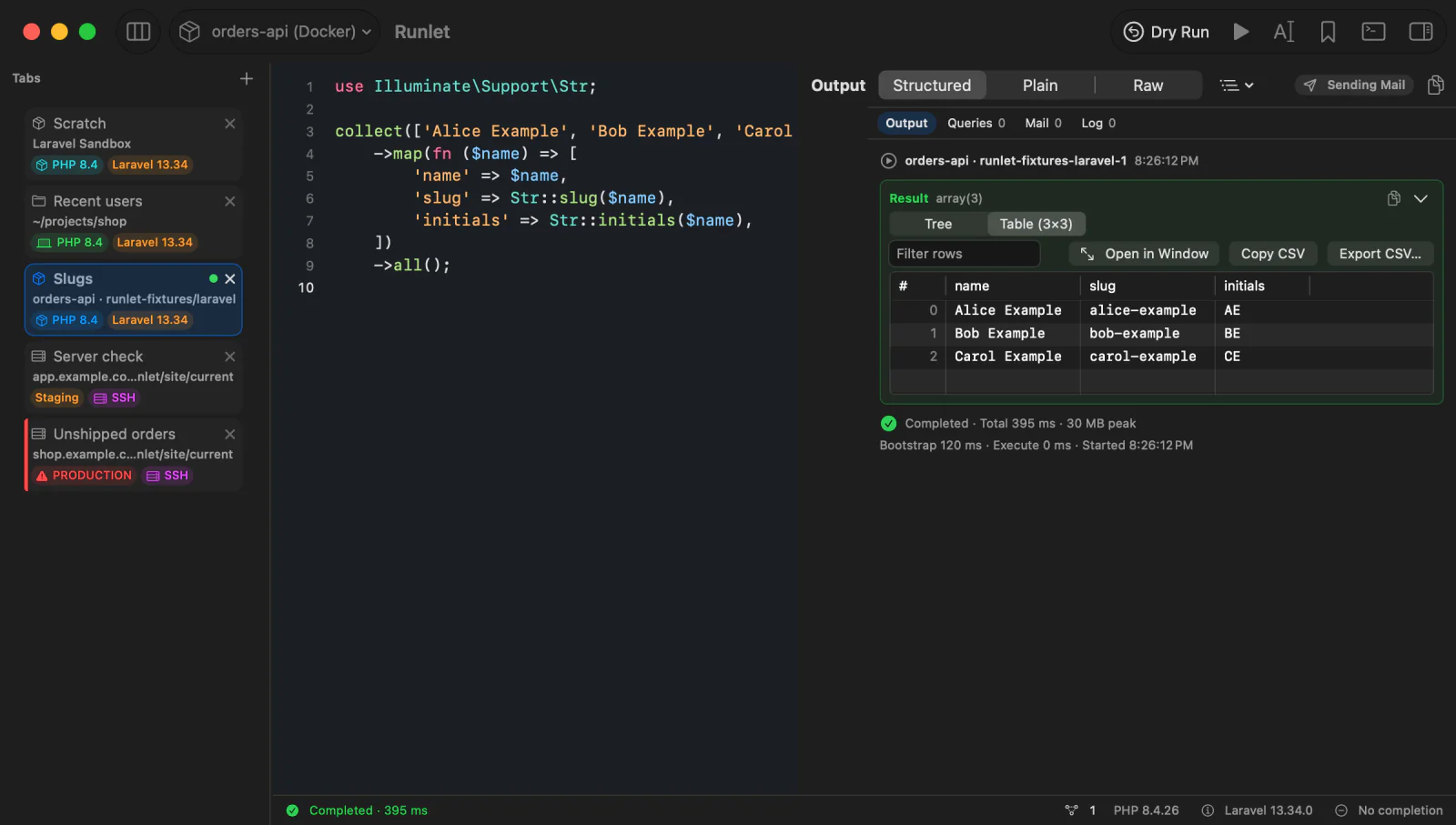This screenshot has height=825, width=1456.
Task: Close the Recent users tab
Action: coord(230,201)
